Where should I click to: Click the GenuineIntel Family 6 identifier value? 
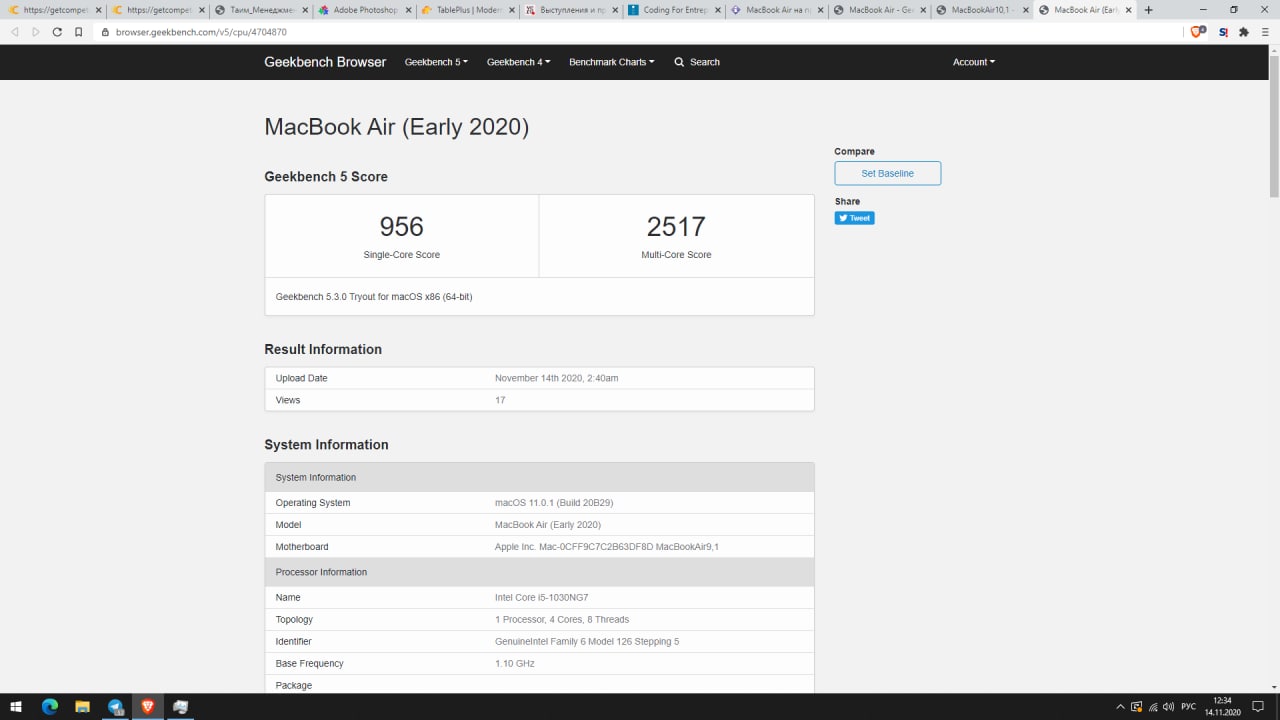point(587,641)
